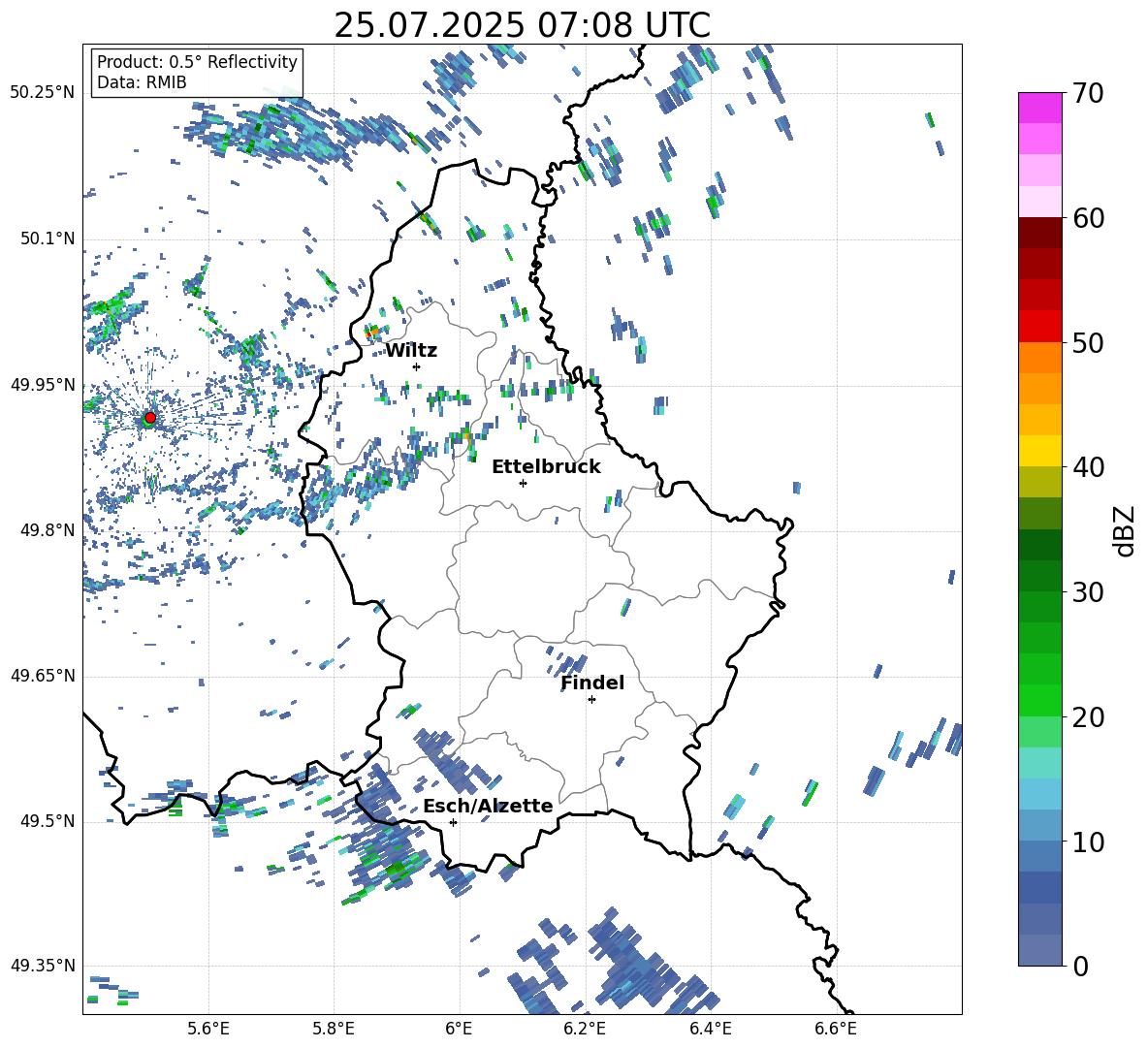Click the Ettelbruck station cross marker
Viewport: 1148px width, 1048px height.
523,483
